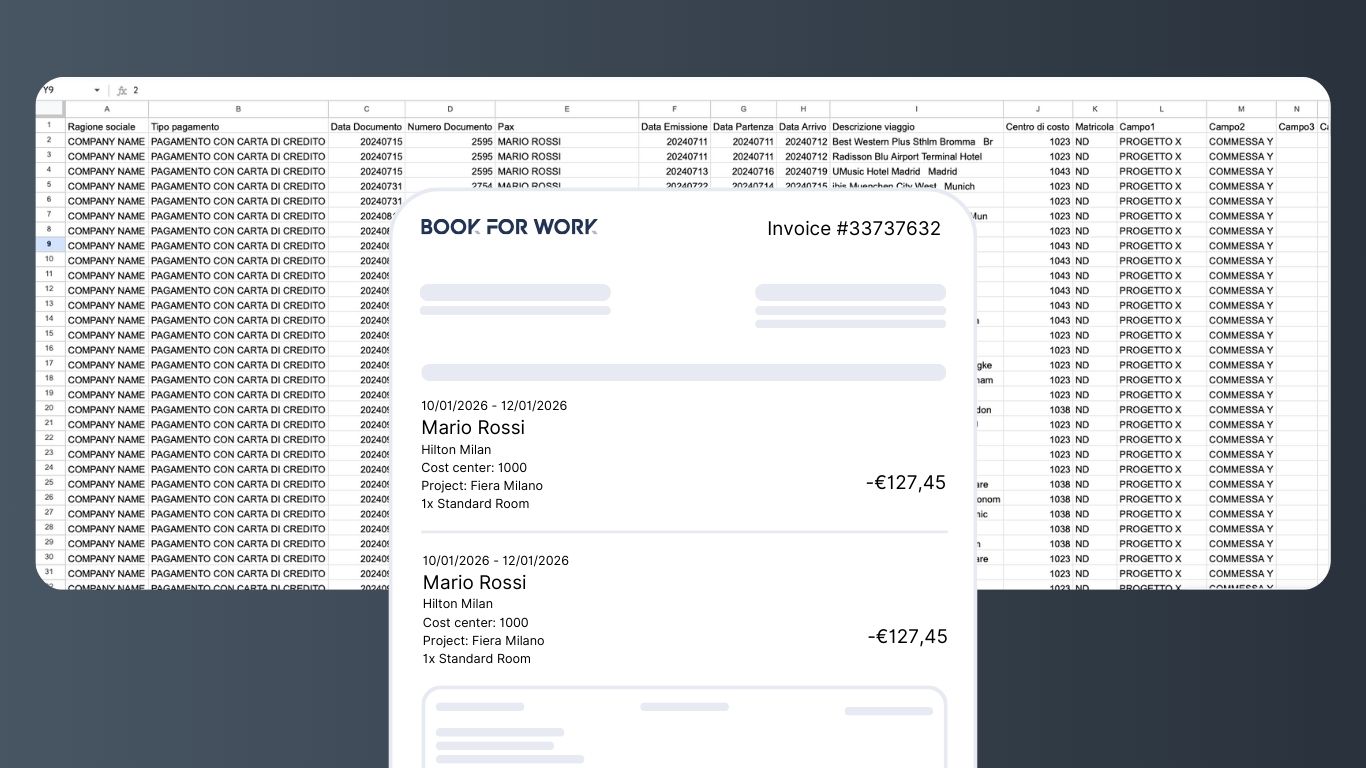Screen dimensions: 1366x768
Task: Click column header B above Tipo pagamento
Action: (238, 109)
